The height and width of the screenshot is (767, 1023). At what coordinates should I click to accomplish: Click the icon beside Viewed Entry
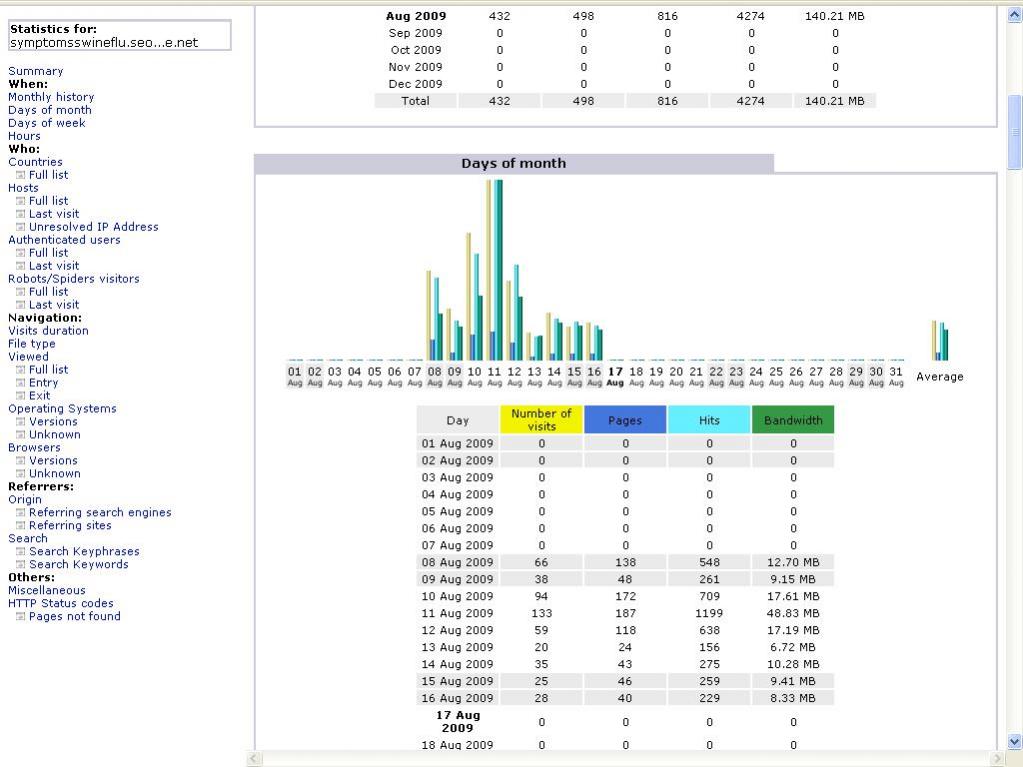[x=20, y=383]
